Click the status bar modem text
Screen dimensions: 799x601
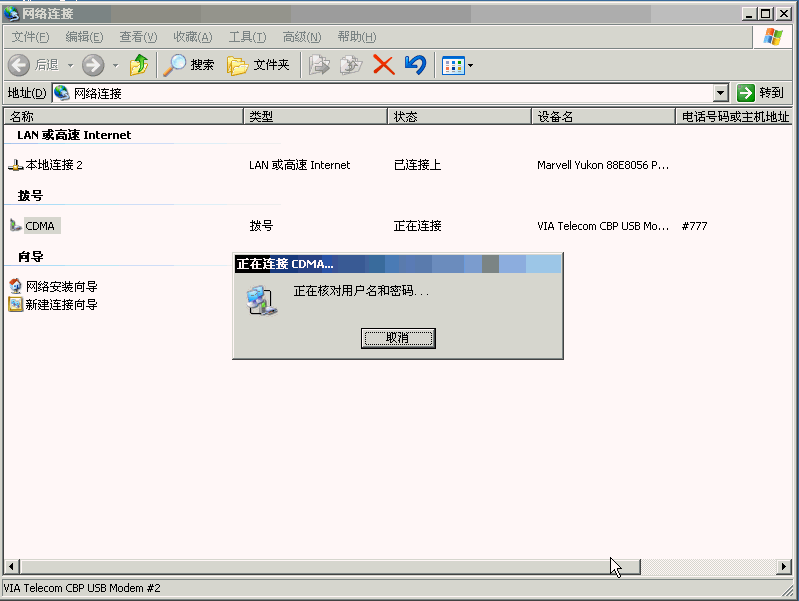[x=82, y=588]
